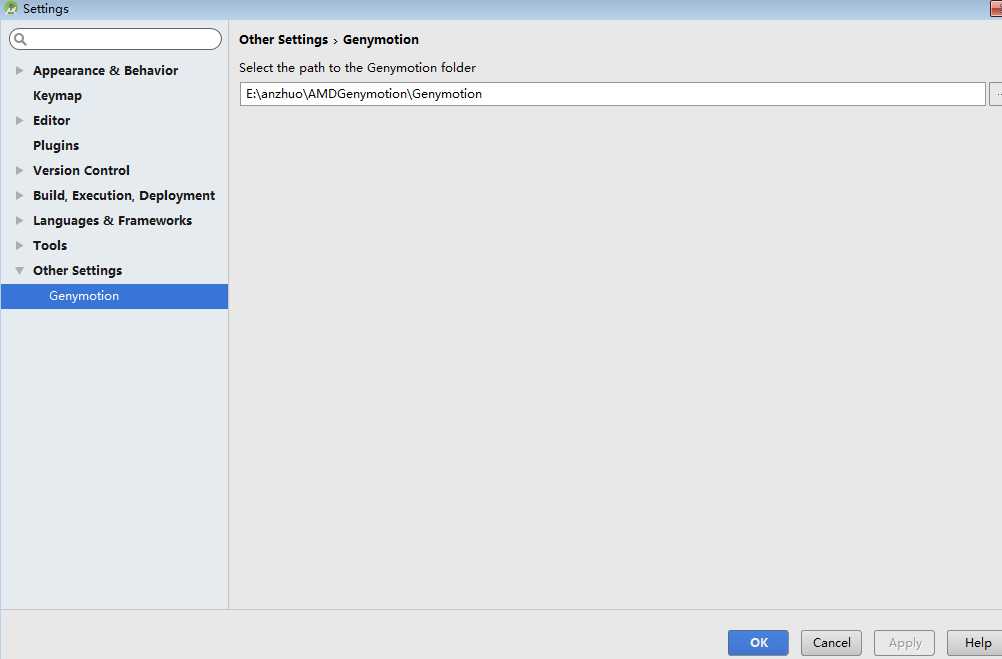
Task: Select Appearance & Behavior label
Action: [105, 70]
